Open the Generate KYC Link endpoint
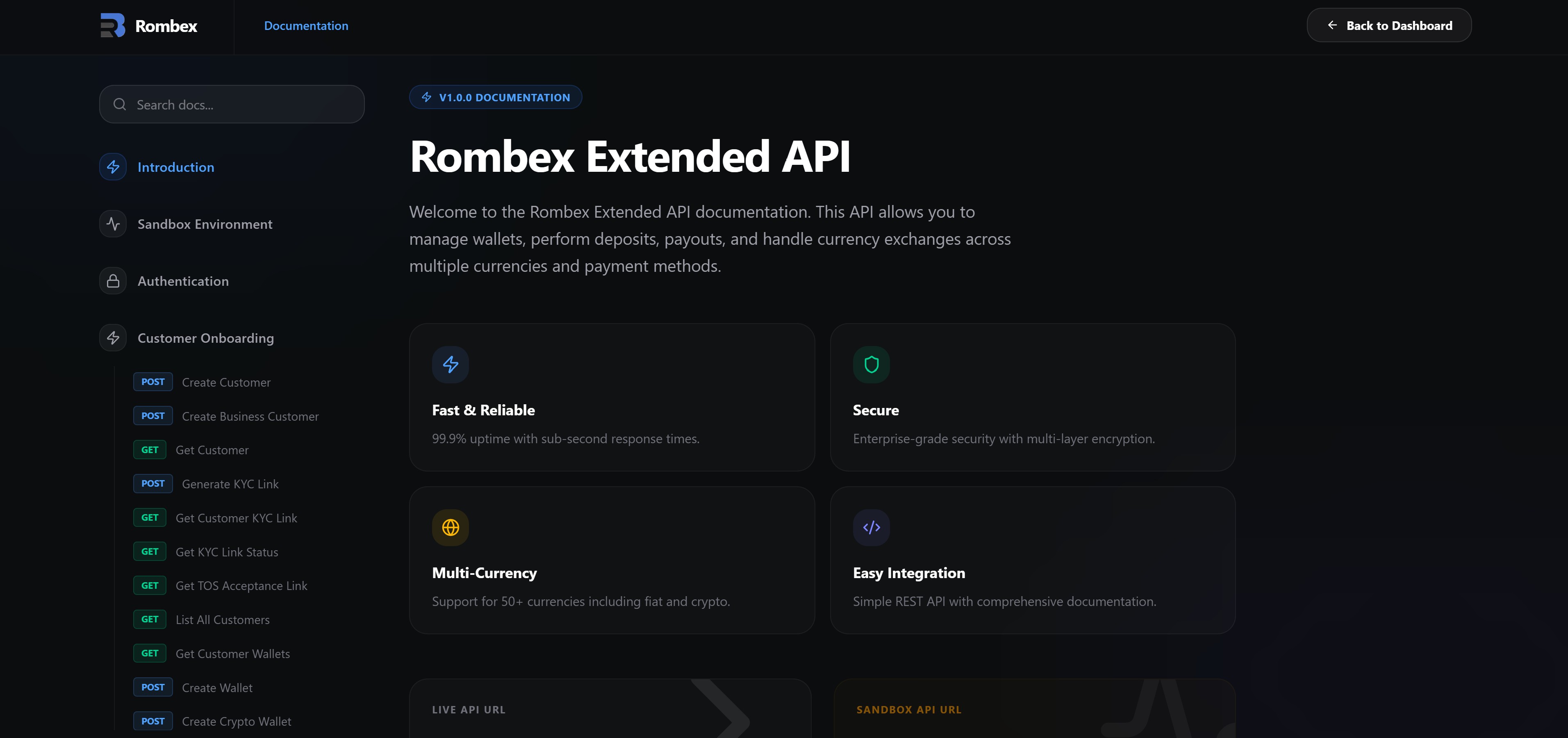The height and width of the screenshot is (738, 1568). [230, 484]
